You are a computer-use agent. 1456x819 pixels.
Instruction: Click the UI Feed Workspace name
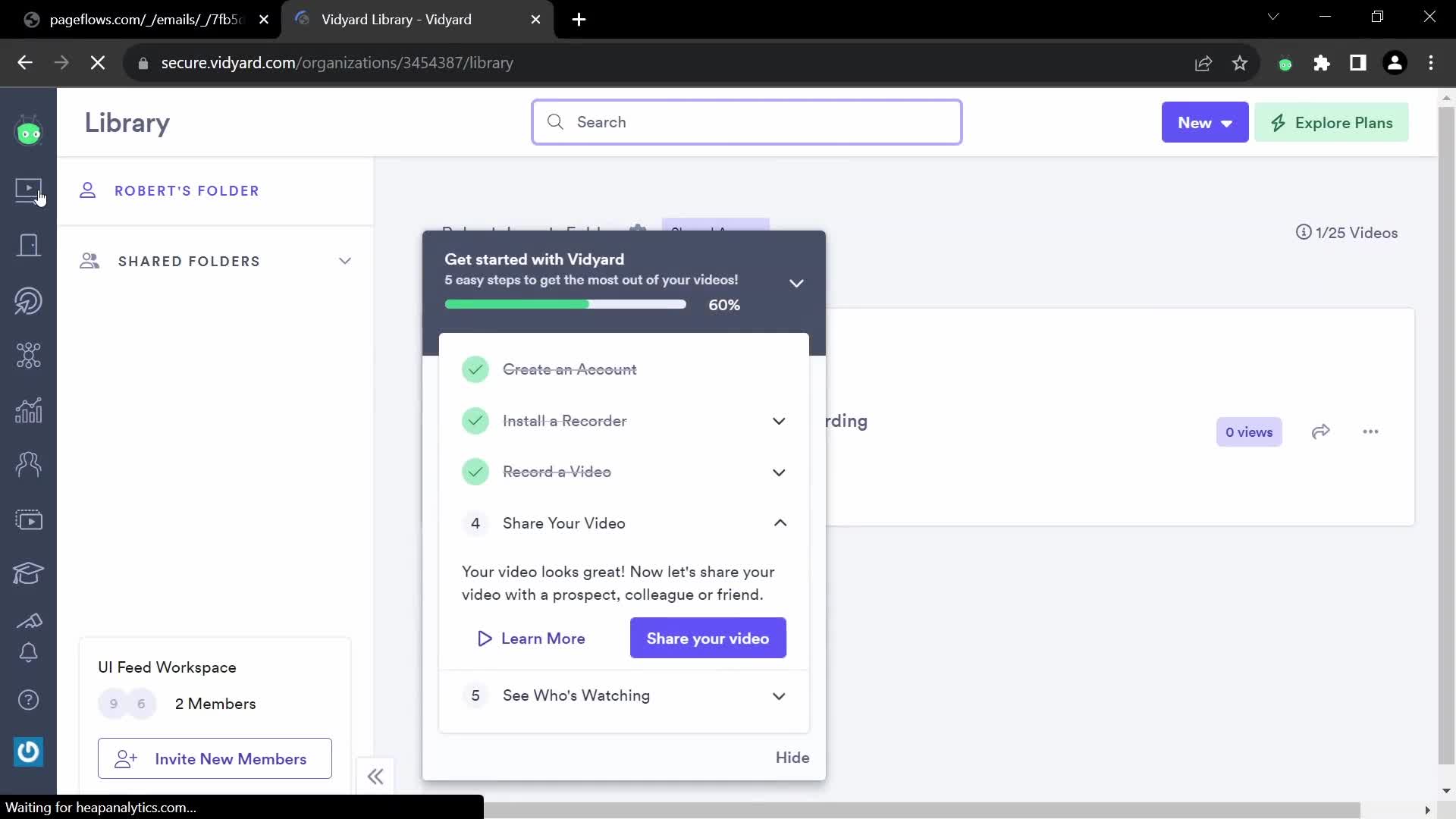tap(167, 667)
